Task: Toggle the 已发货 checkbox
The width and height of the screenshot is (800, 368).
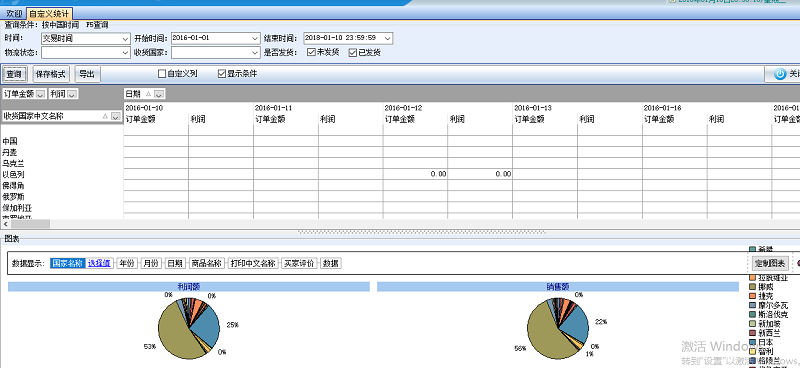Action: [353, 52]
